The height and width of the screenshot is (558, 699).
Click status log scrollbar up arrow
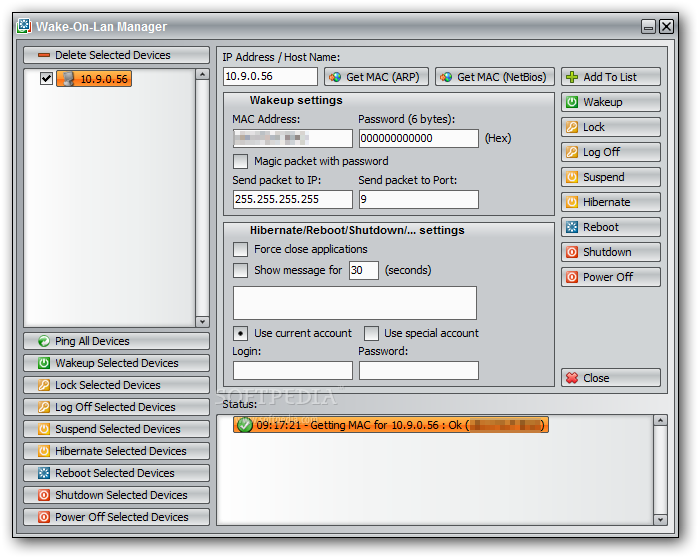660,420
